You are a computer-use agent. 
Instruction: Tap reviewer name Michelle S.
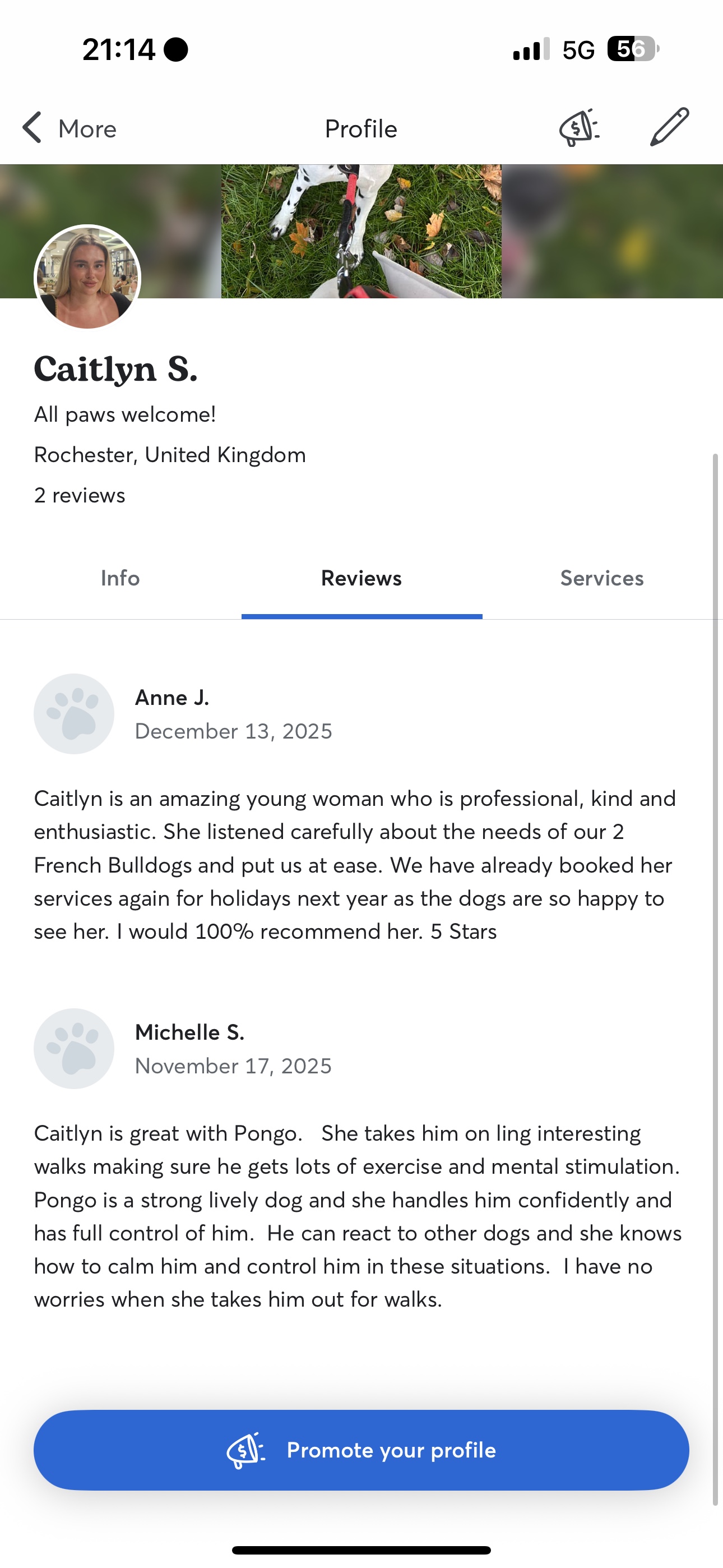(190, 1032)
